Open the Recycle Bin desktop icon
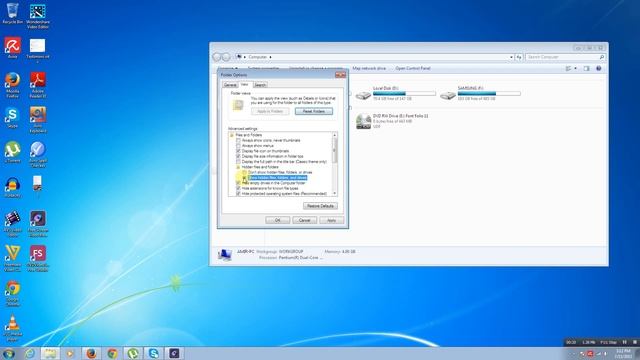The width and height of the screenshot is (640, 360). [13, 13]
